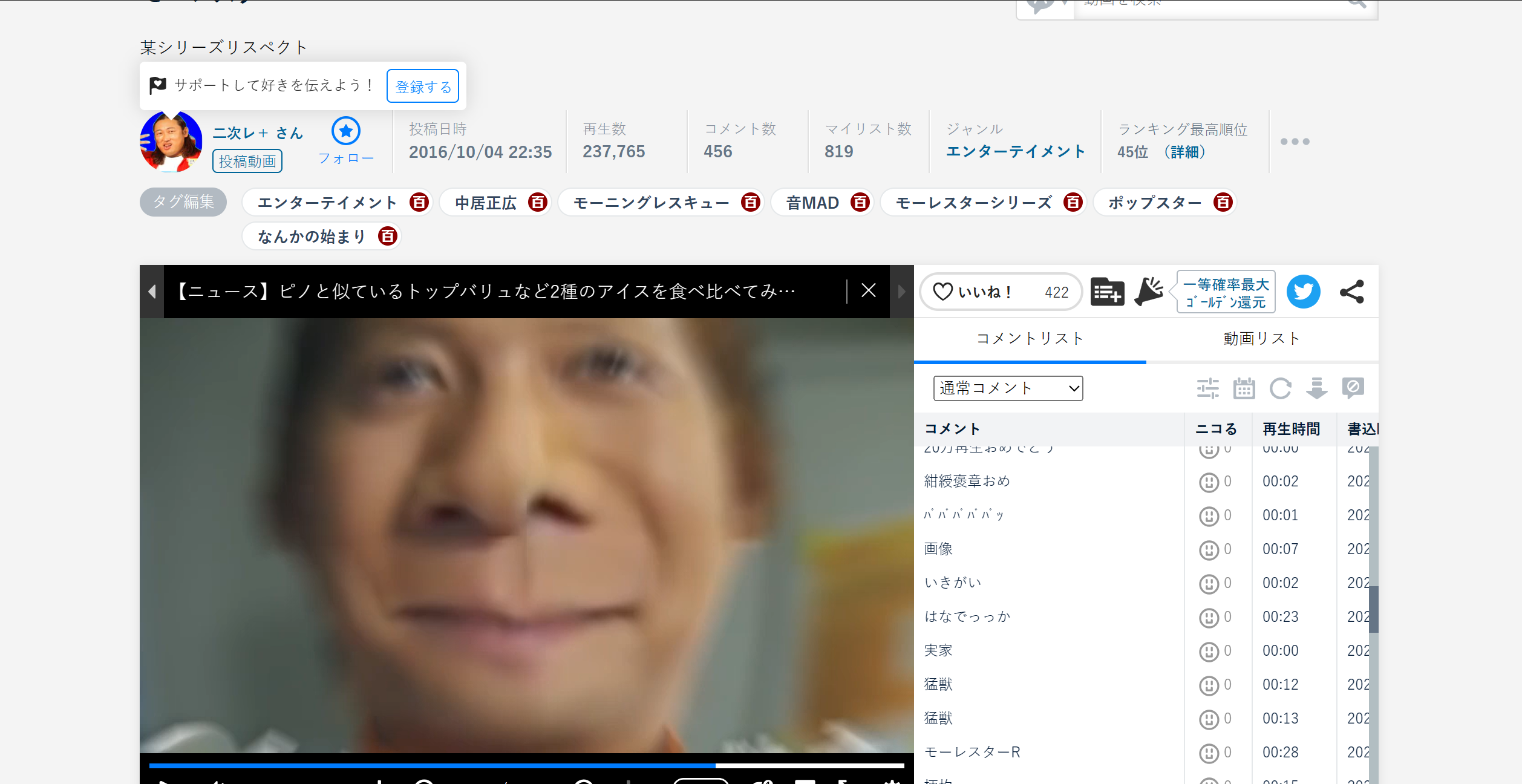
Task: Click the 一等確率最大 ゴールデン還元 banner
Action: pyautogui.click(x=1226, y=292)
